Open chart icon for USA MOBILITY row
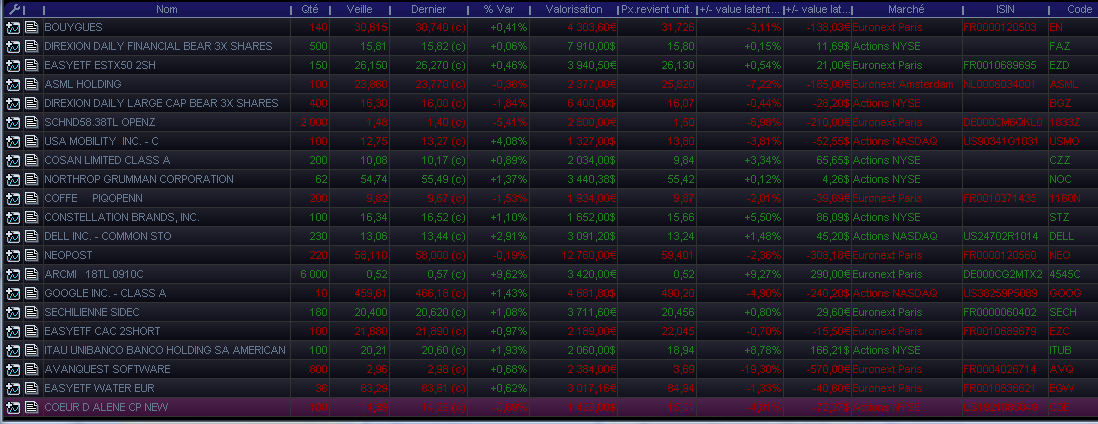1098x424 pixels. (x=13, y=141)
